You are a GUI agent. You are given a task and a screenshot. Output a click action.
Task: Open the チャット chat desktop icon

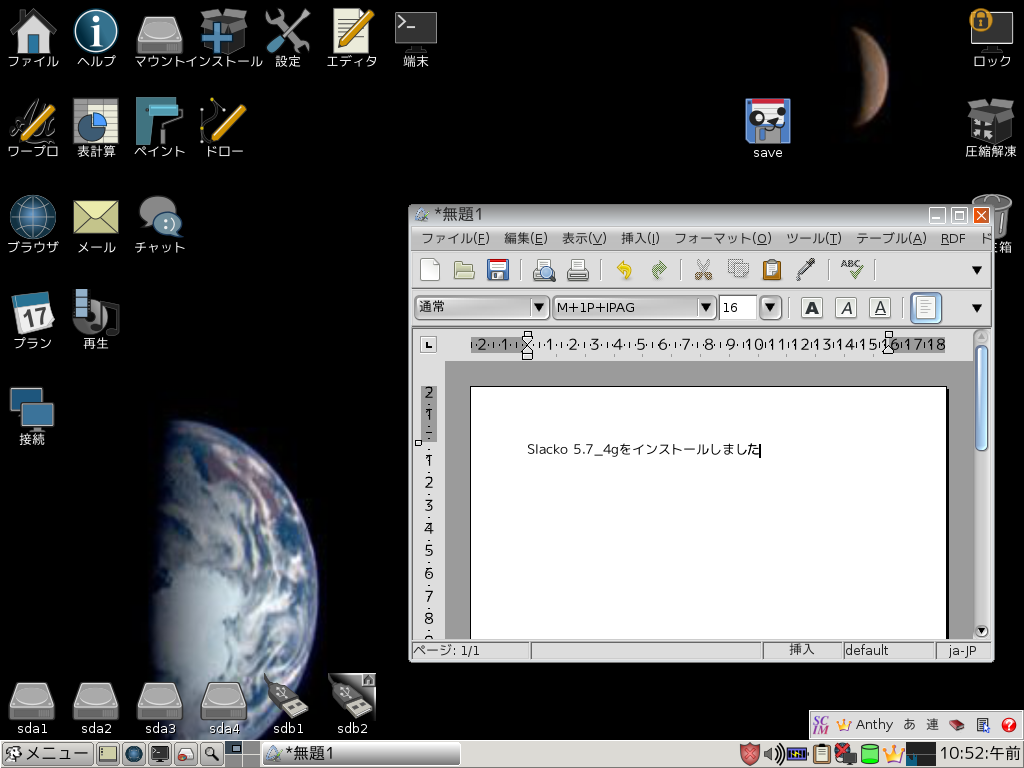pyautogui.click(x=159, y=224)
